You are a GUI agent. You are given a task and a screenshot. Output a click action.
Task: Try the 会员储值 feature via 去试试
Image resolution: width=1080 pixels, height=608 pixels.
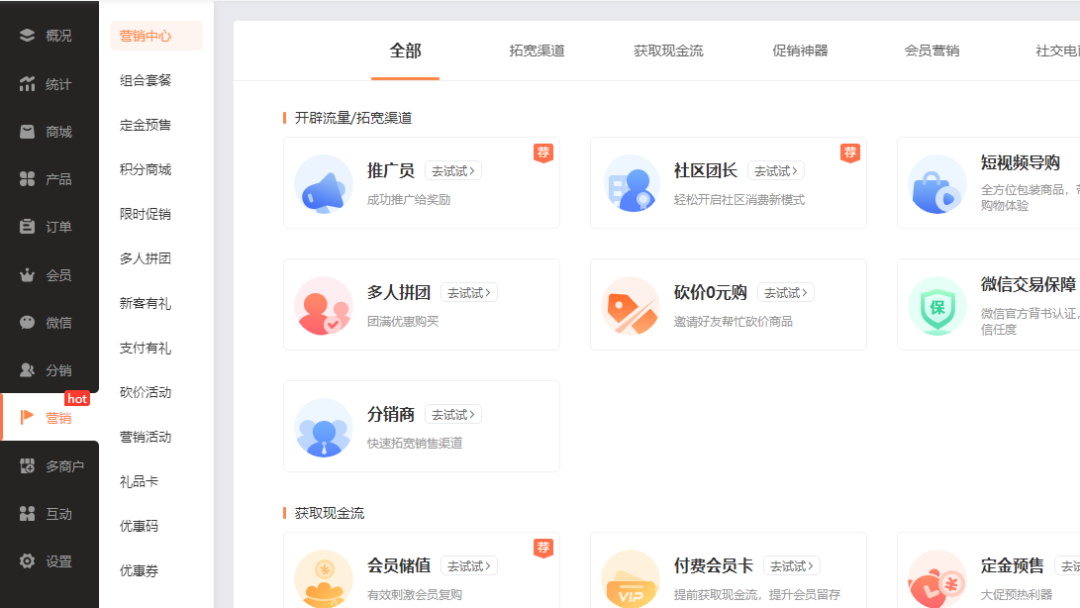(x=469, y=565)
